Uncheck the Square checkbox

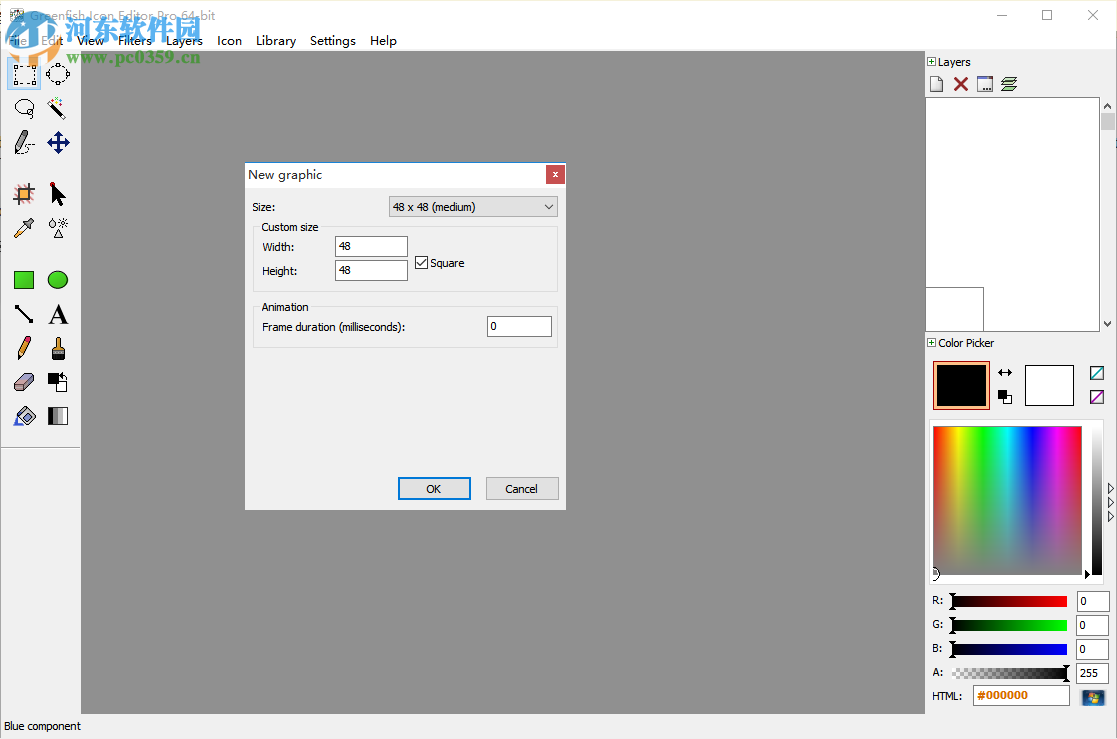click(x=421, y=262)
